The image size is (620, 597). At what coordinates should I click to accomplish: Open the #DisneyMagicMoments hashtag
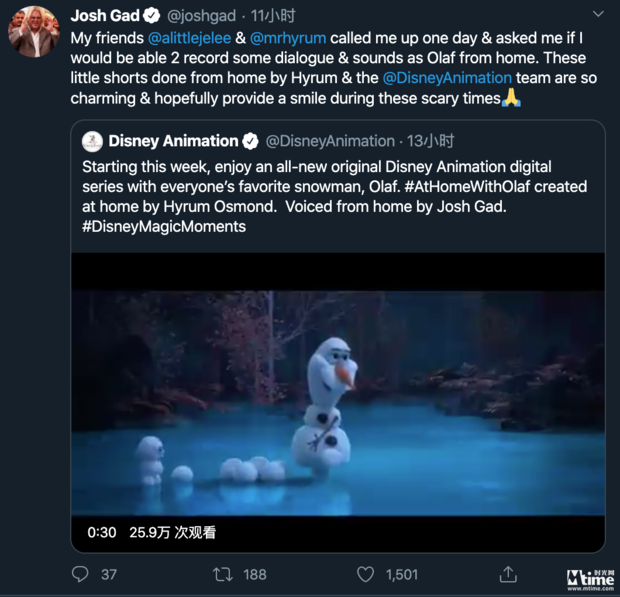(164, 226)
